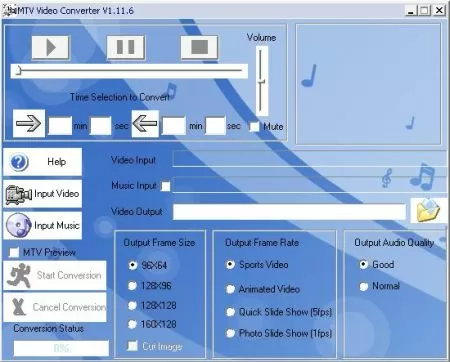Click the Conversion Status progress bar
The height and width of the screenshot is (362, 450).
[x=61, y=348]
